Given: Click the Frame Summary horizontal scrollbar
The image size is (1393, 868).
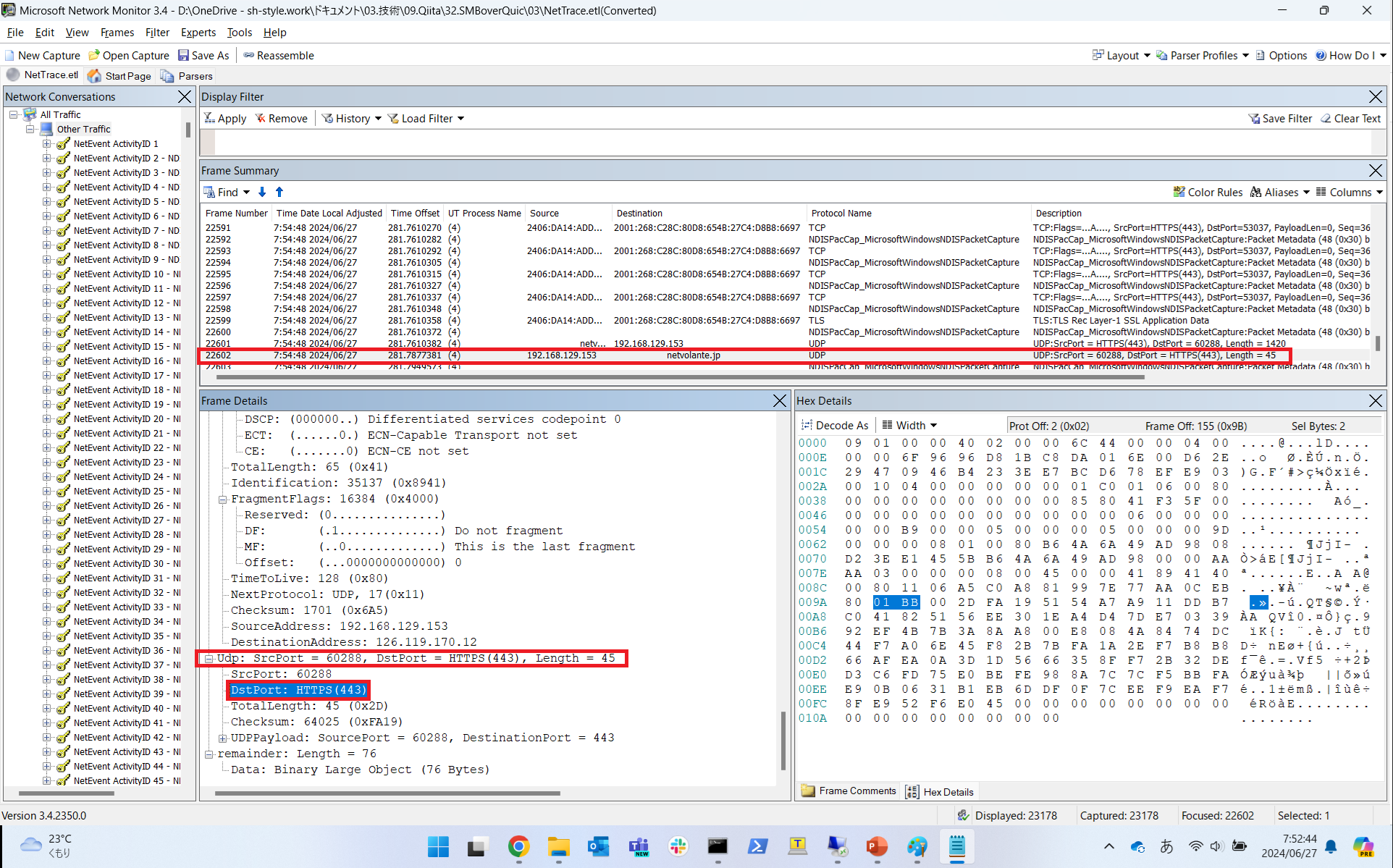Looking at the screenshot, I should 681,376.
